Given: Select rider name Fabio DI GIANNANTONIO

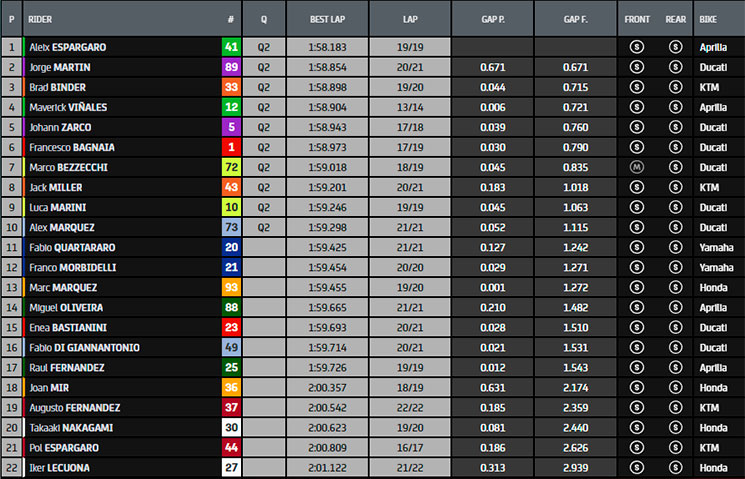Looking at the screenshot, I should 85,348.
